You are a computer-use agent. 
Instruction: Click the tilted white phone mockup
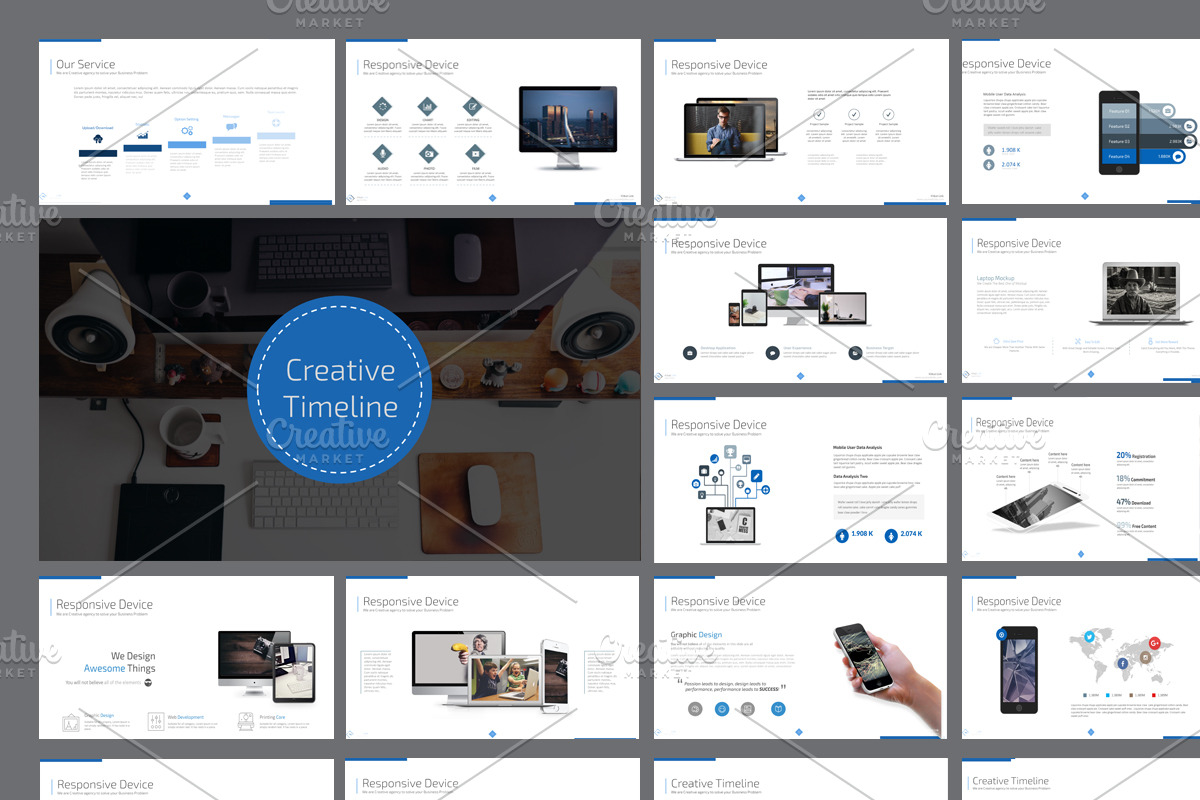click(x=1039, y=508)
